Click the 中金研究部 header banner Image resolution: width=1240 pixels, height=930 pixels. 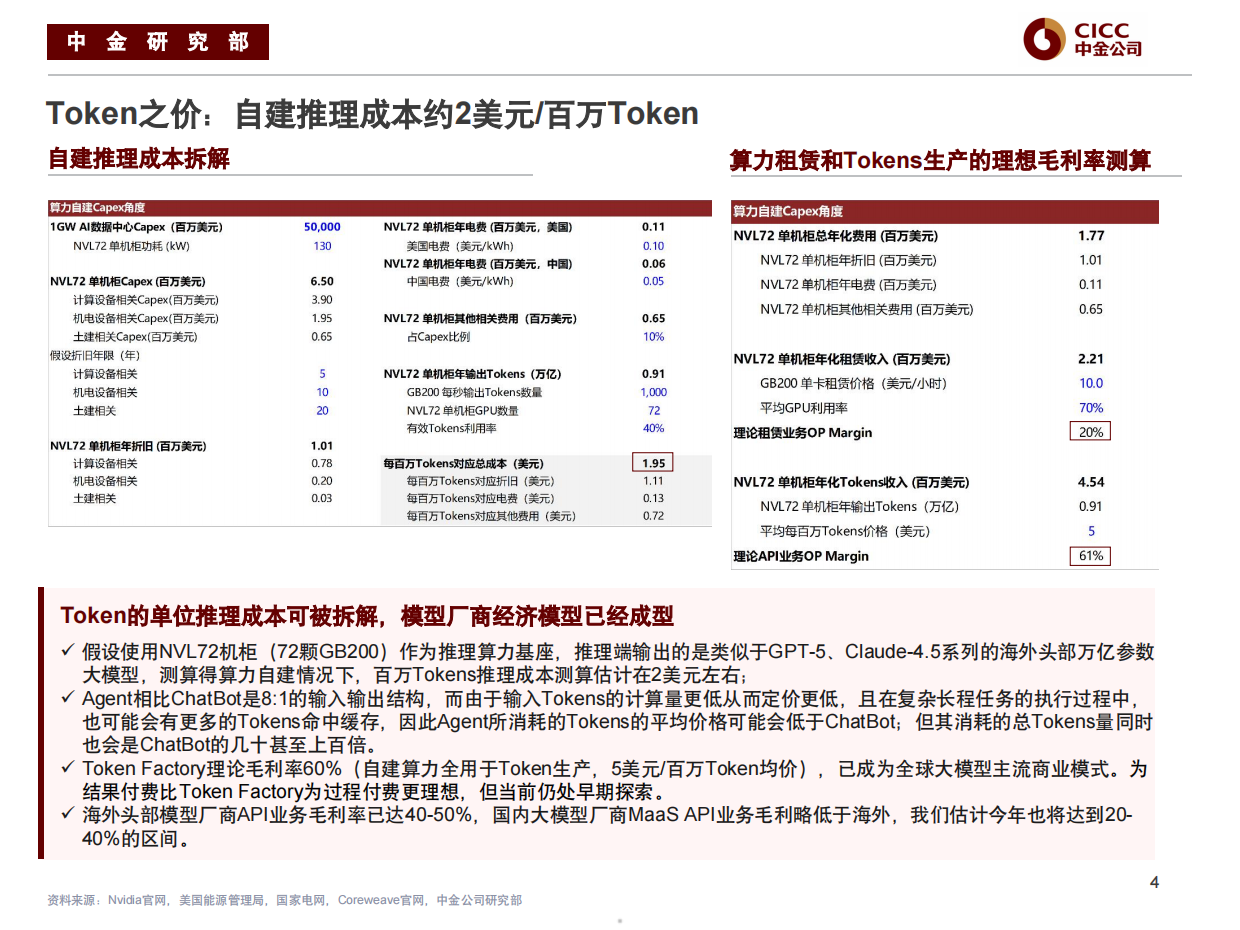coord(158,41)
